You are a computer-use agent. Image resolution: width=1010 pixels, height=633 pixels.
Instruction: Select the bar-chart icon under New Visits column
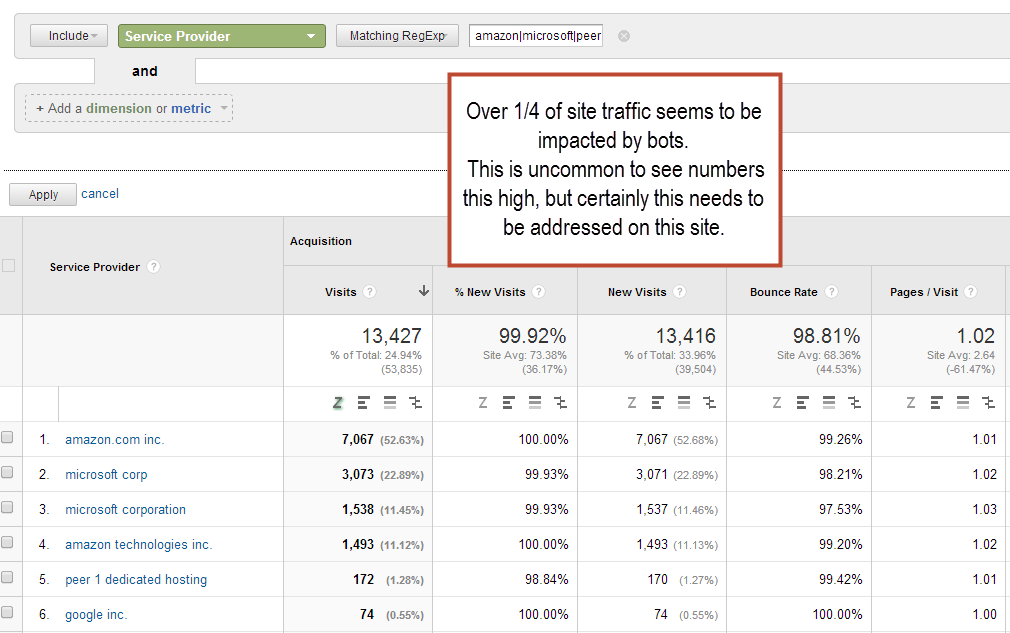[x=658, y=403]
